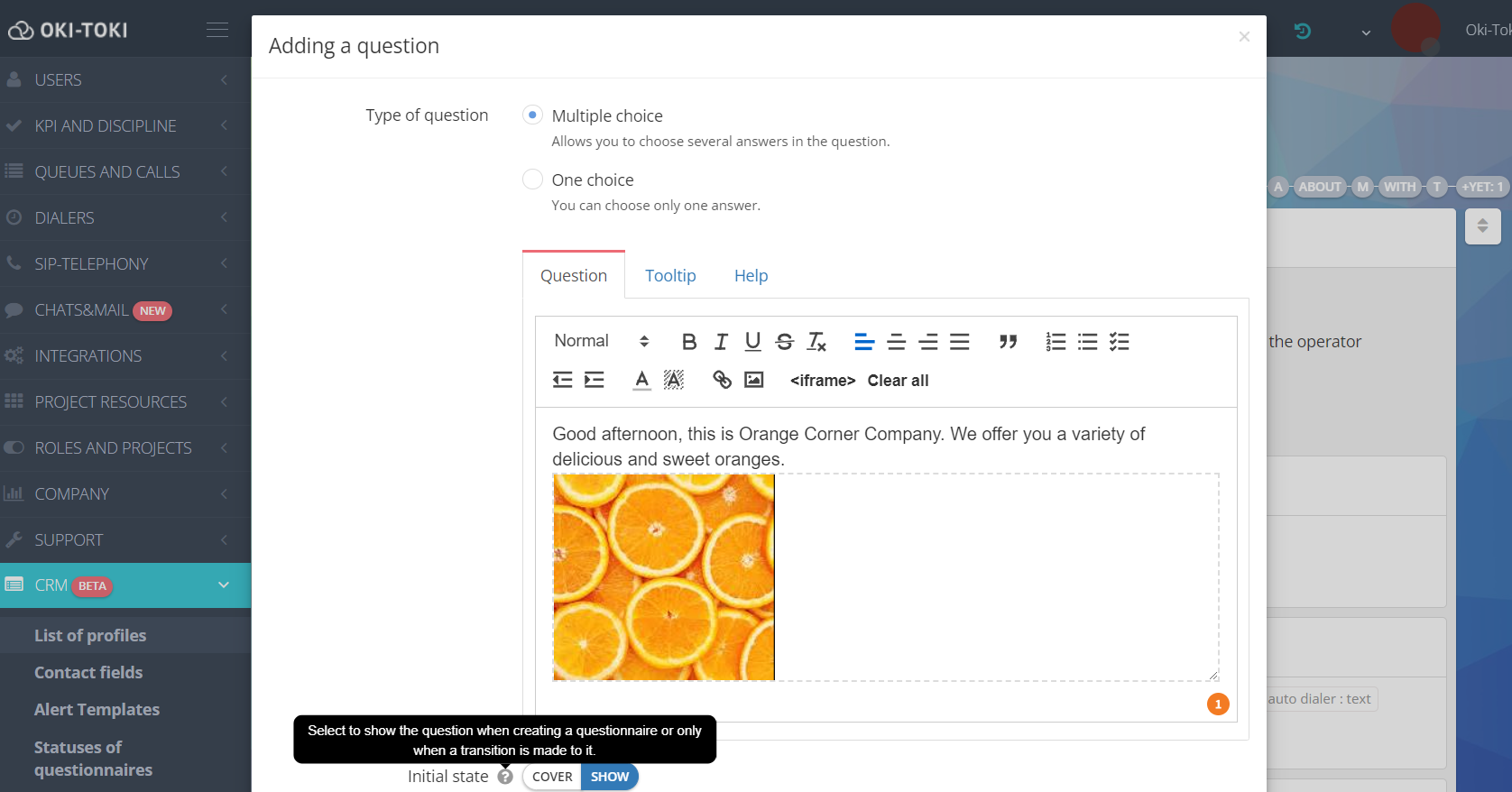Open the Alert Templates link in the sidebar
This screenshot has height=792, width=1512.
[x=97, y=710]
